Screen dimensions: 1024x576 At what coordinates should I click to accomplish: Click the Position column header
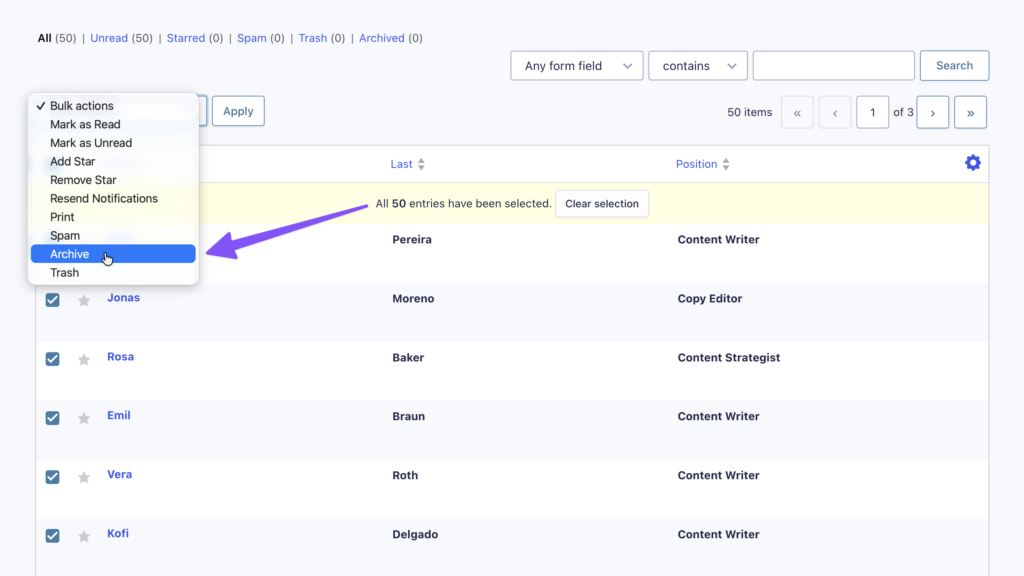696,165
